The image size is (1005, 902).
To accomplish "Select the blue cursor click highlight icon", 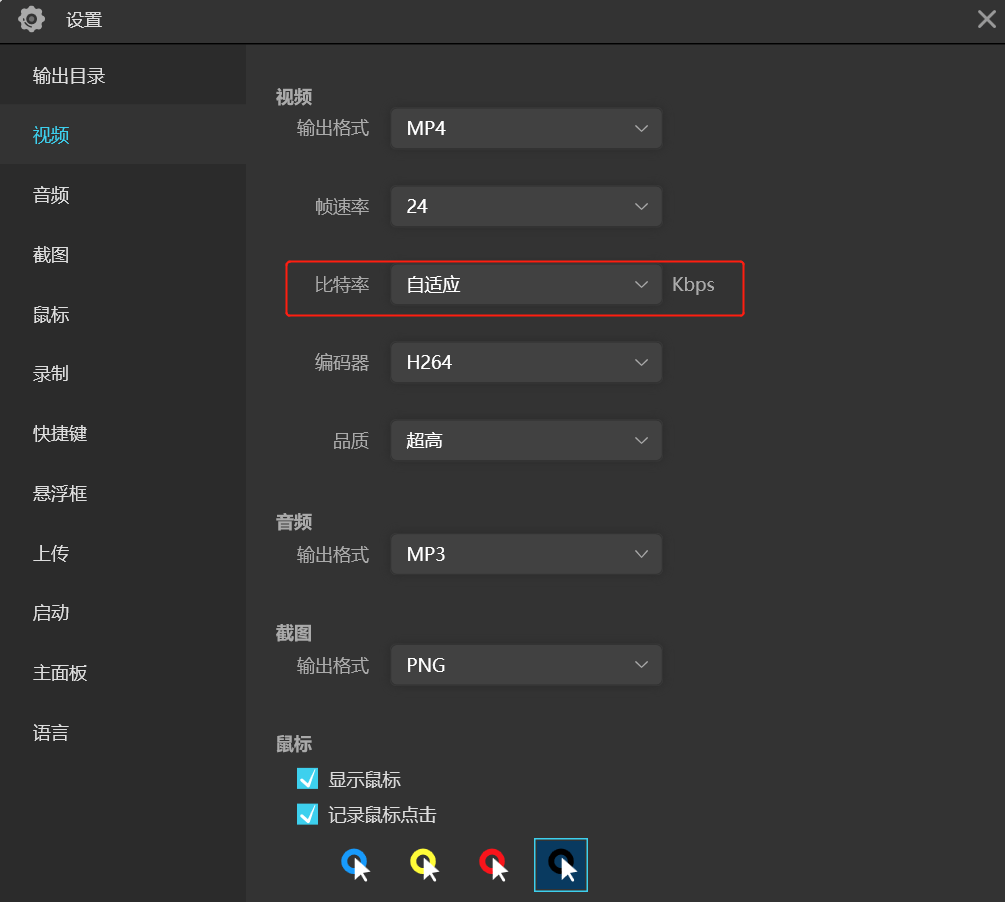I will point(355,865).
